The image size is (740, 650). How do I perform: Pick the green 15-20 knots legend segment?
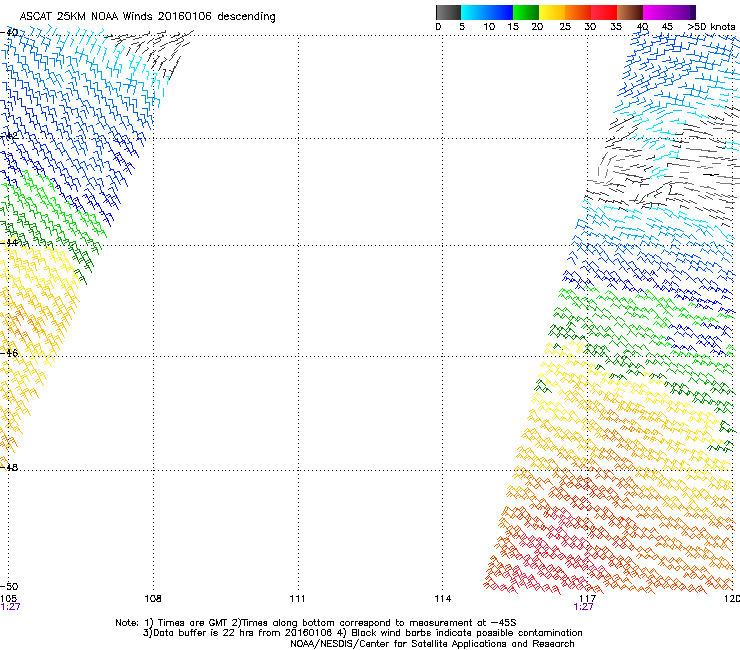tap(526, 12)
